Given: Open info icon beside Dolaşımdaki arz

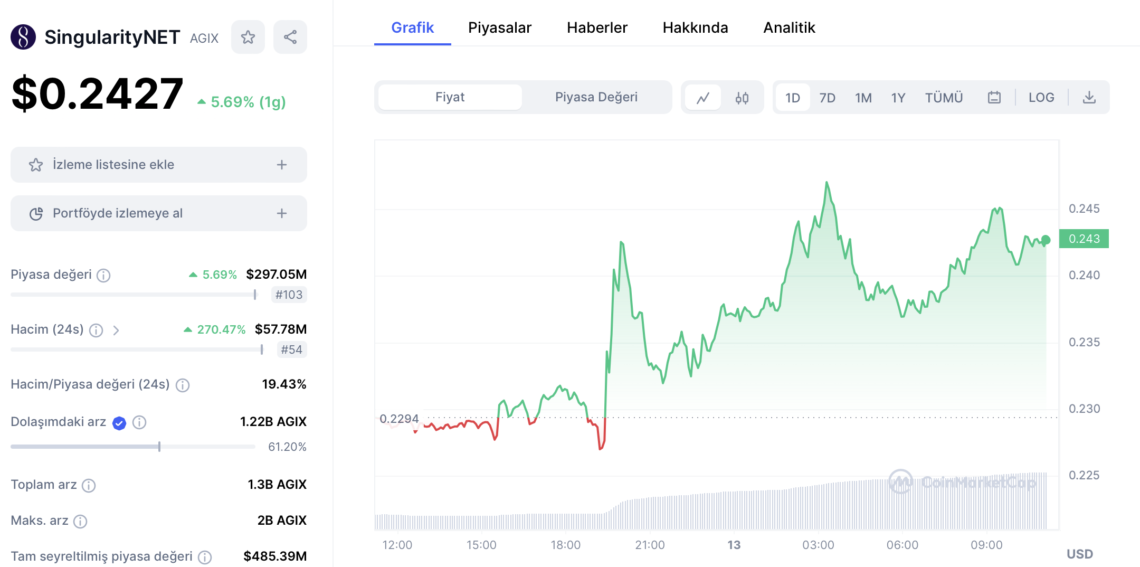Looking at the screenshot, I should 140,422.
